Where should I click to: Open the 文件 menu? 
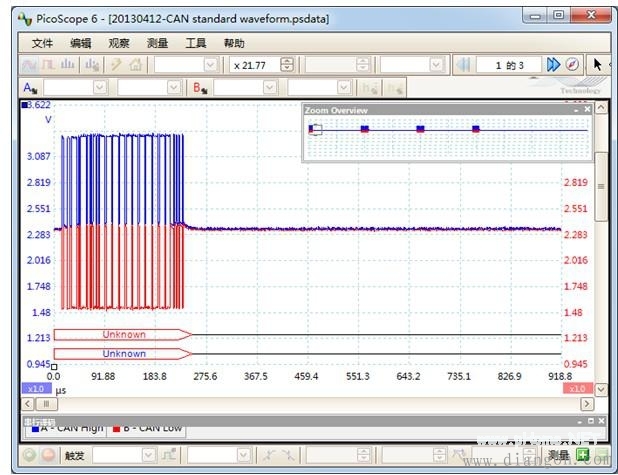click(42, 43)
